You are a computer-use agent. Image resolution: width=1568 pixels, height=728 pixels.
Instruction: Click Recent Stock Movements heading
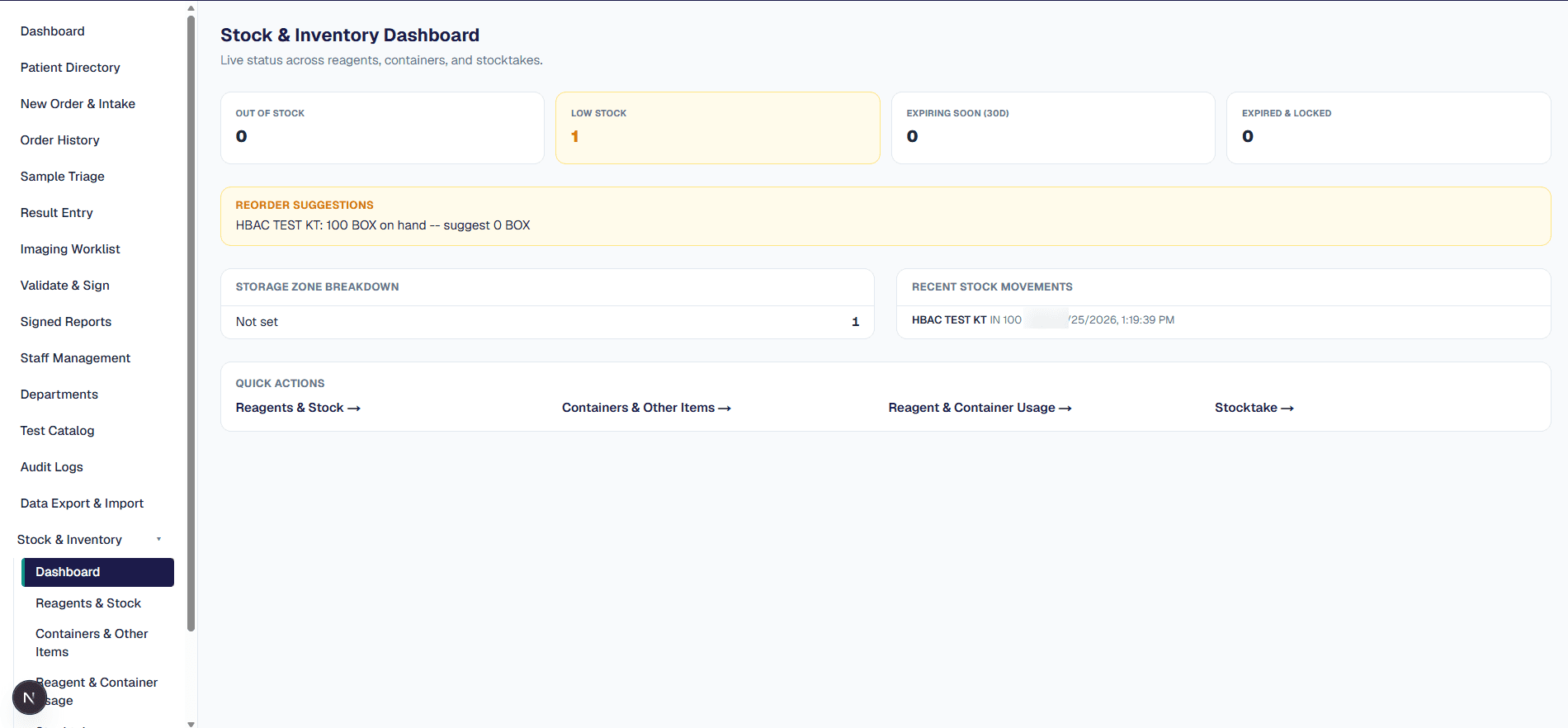click(x=992, y=286)
